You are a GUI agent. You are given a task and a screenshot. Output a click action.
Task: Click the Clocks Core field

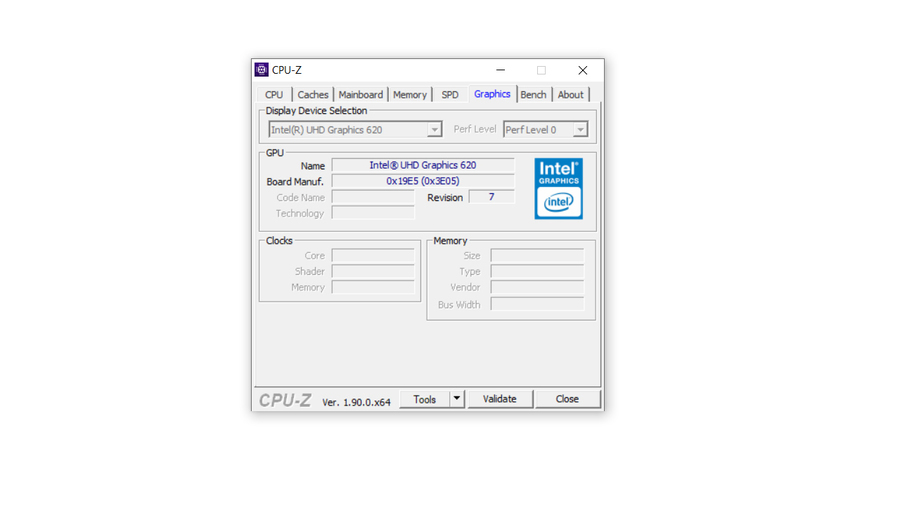(x=373, y=255)
